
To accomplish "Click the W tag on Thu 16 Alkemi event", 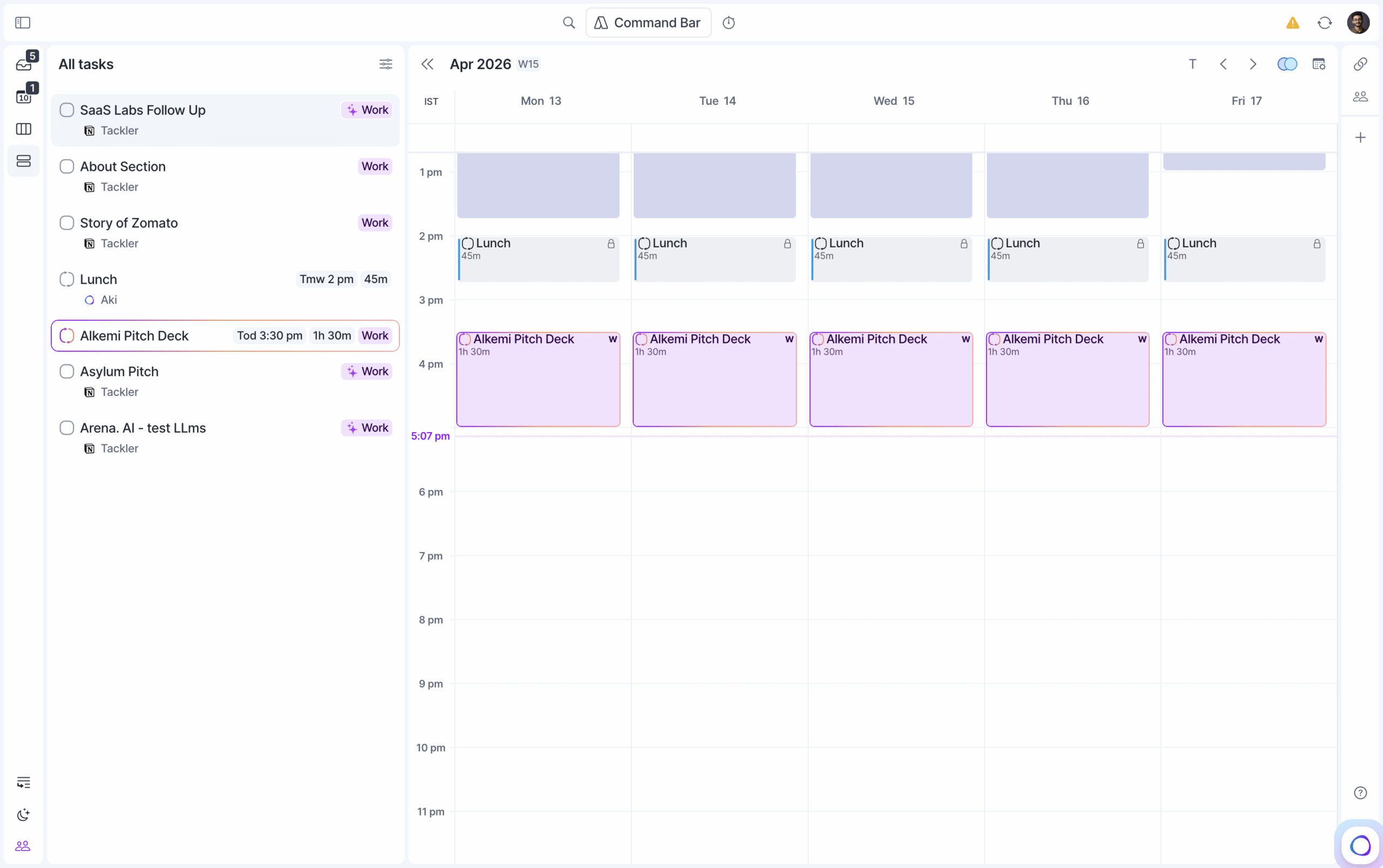I will pos(1142,339).
